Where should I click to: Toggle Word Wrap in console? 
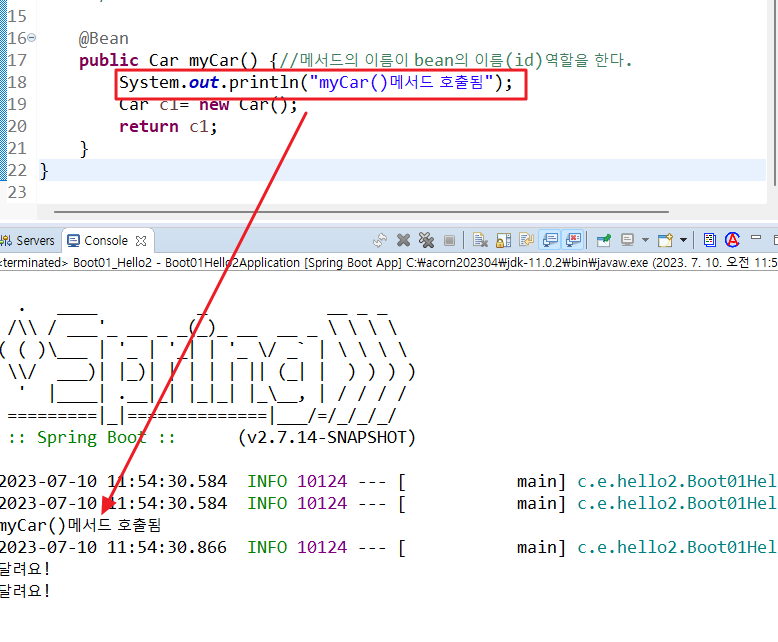pyautogui.click(x=526, y=241)
